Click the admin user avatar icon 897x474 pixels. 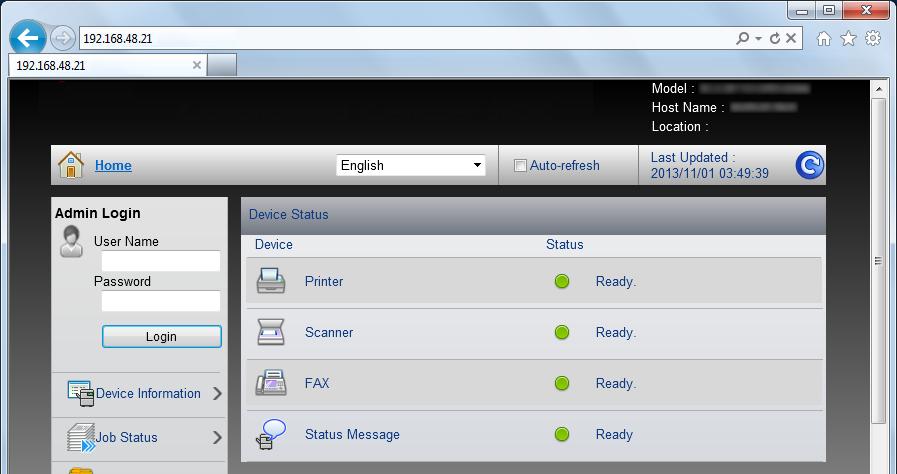tap(72, 241)
